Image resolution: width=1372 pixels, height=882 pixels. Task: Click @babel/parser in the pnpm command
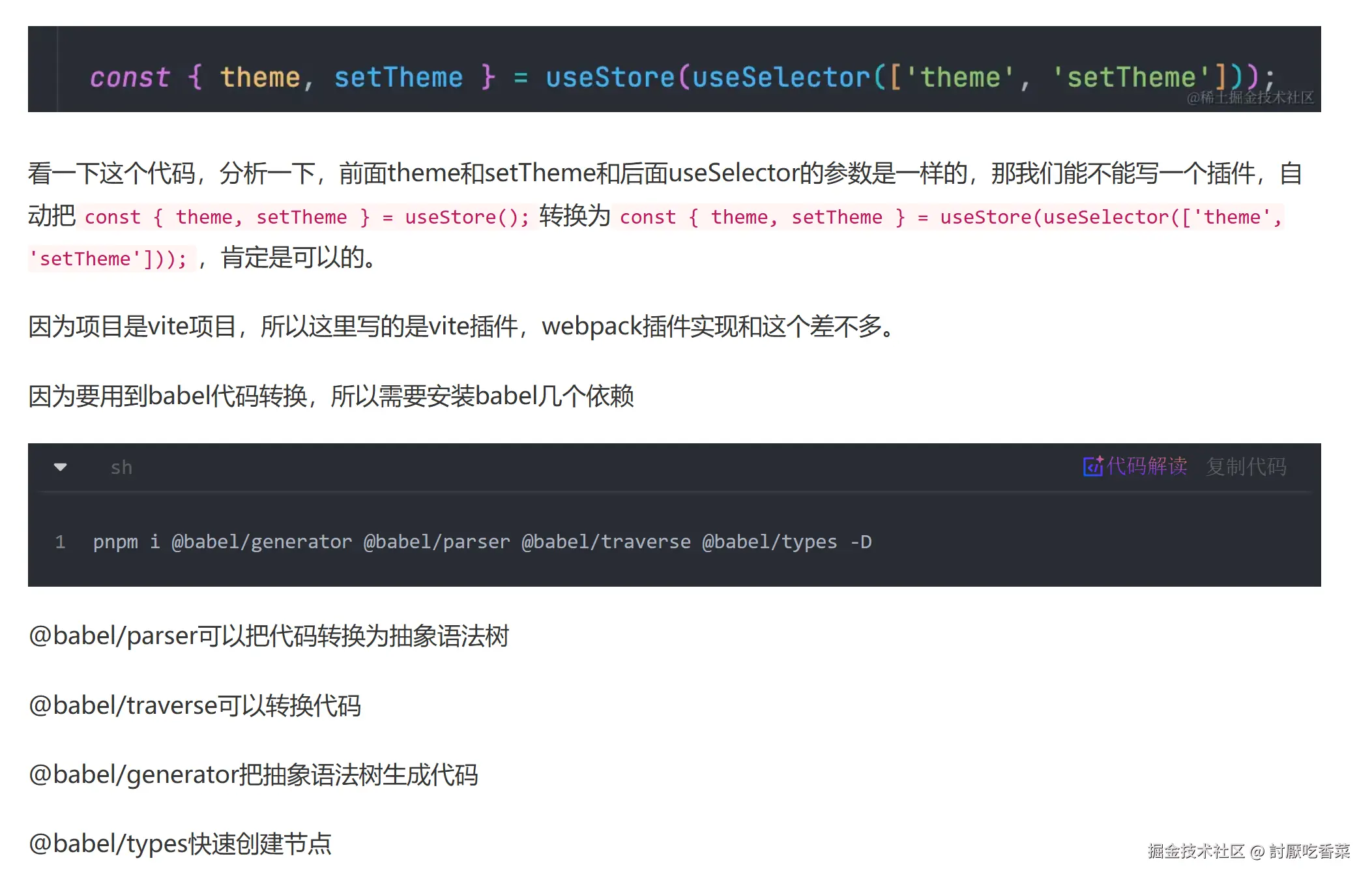(x=436, y=542)
